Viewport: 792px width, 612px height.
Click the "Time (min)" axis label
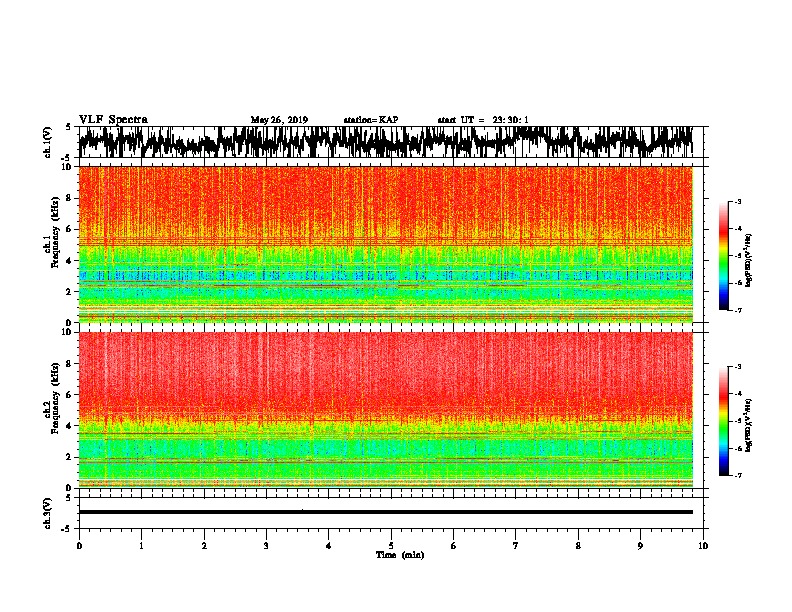coord(400,555)
